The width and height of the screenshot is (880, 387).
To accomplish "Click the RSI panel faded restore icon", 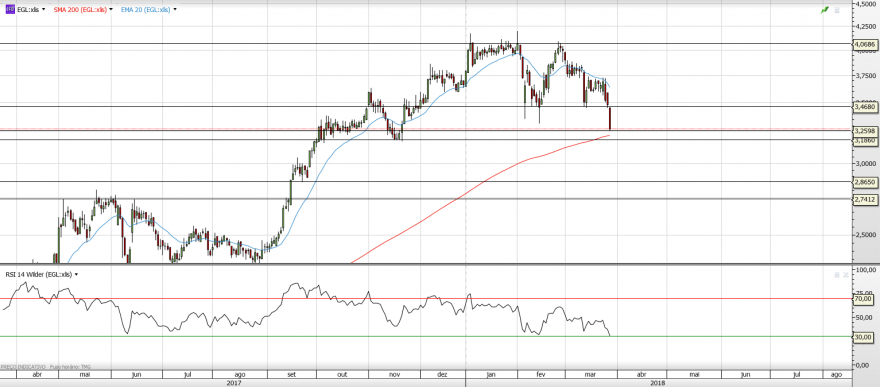I will pyautogui.click(x=837, y=274).
